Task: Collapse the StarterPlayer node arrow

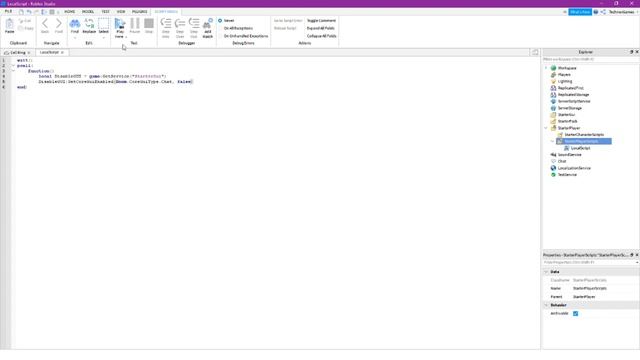Action: click(546, 128)
